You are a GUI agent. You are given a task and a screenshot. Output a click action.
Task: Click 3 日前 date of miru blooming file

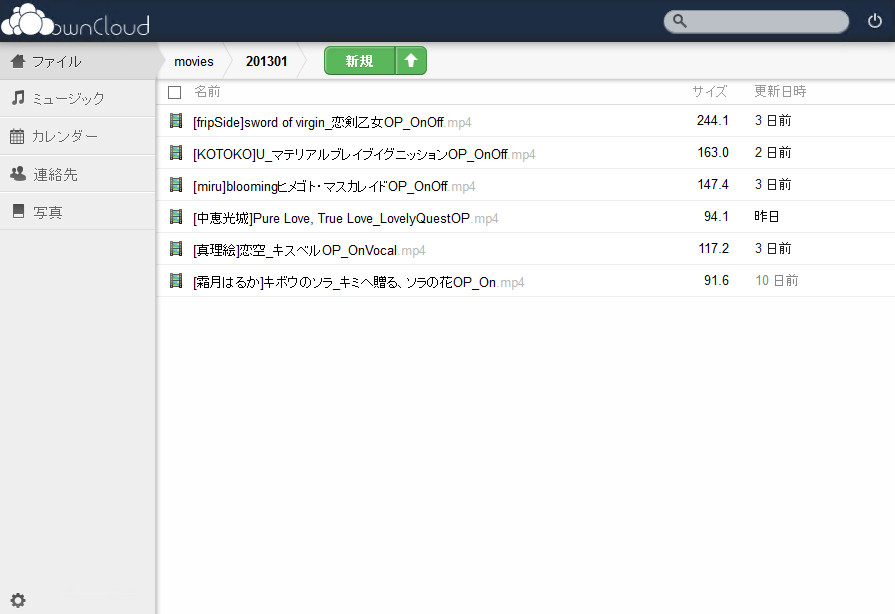coord(773,184)
